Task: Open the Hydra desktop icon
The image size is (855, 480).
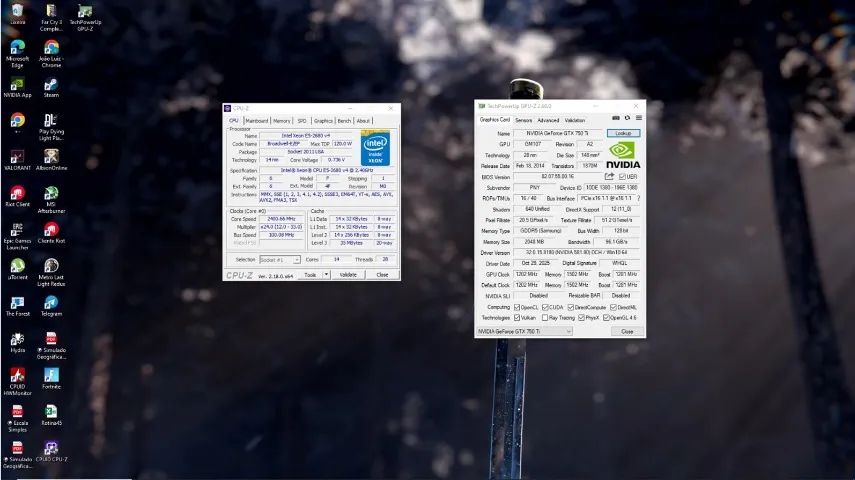Action: click(x=17, y=343)
